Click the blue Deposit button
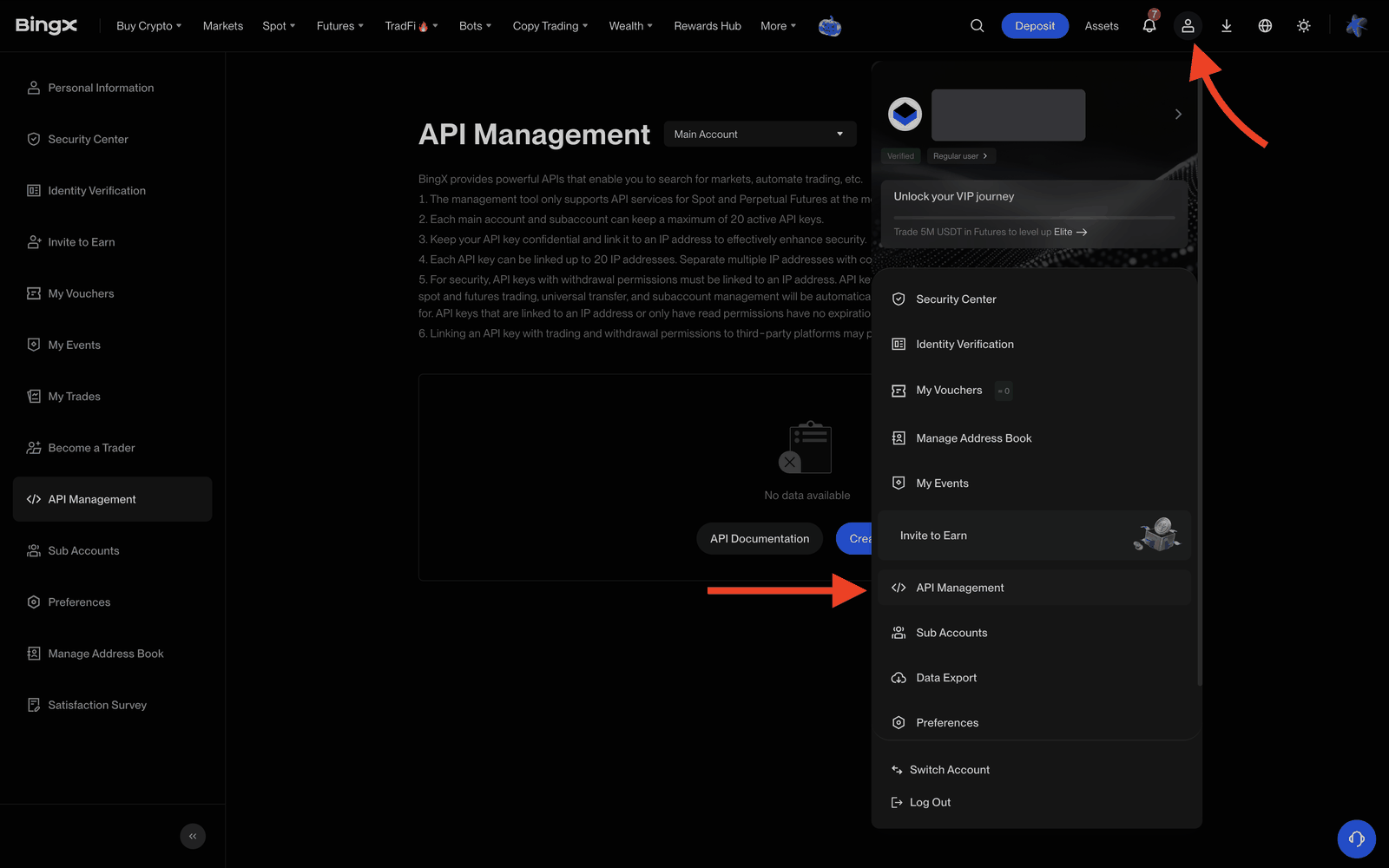 pos(1035,26)
